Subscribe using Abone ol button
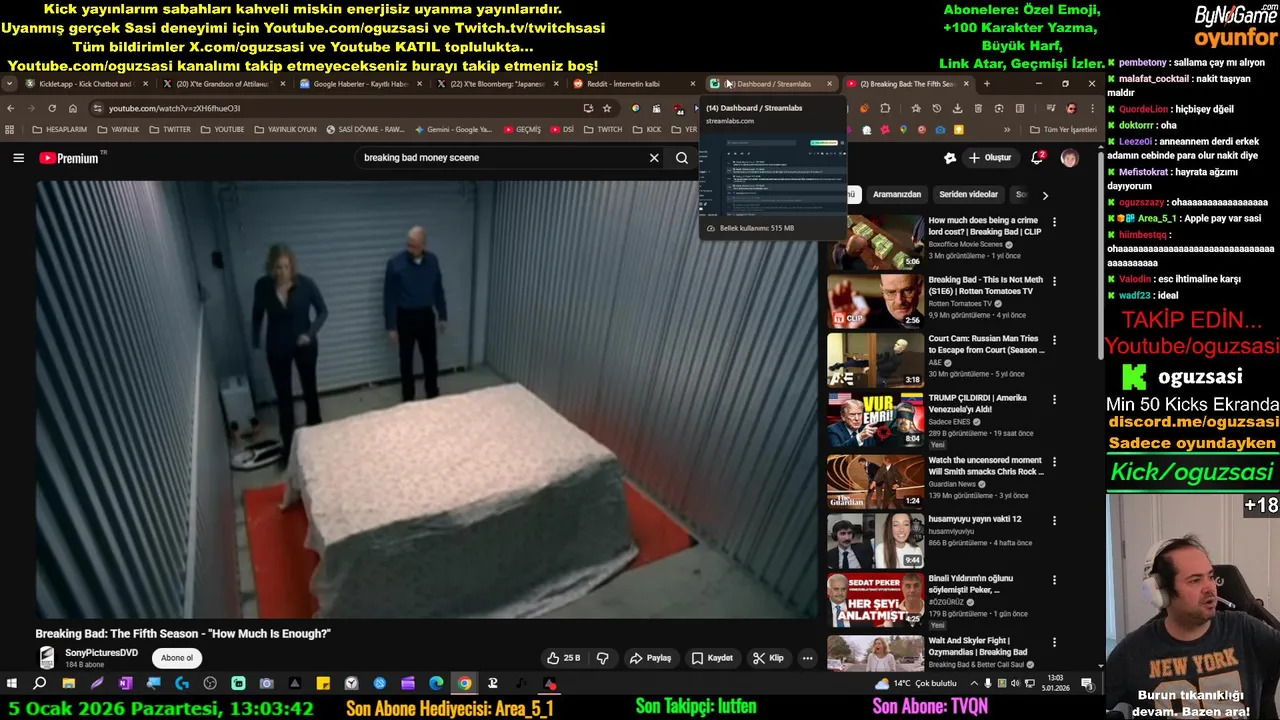 tap(177, 658)
